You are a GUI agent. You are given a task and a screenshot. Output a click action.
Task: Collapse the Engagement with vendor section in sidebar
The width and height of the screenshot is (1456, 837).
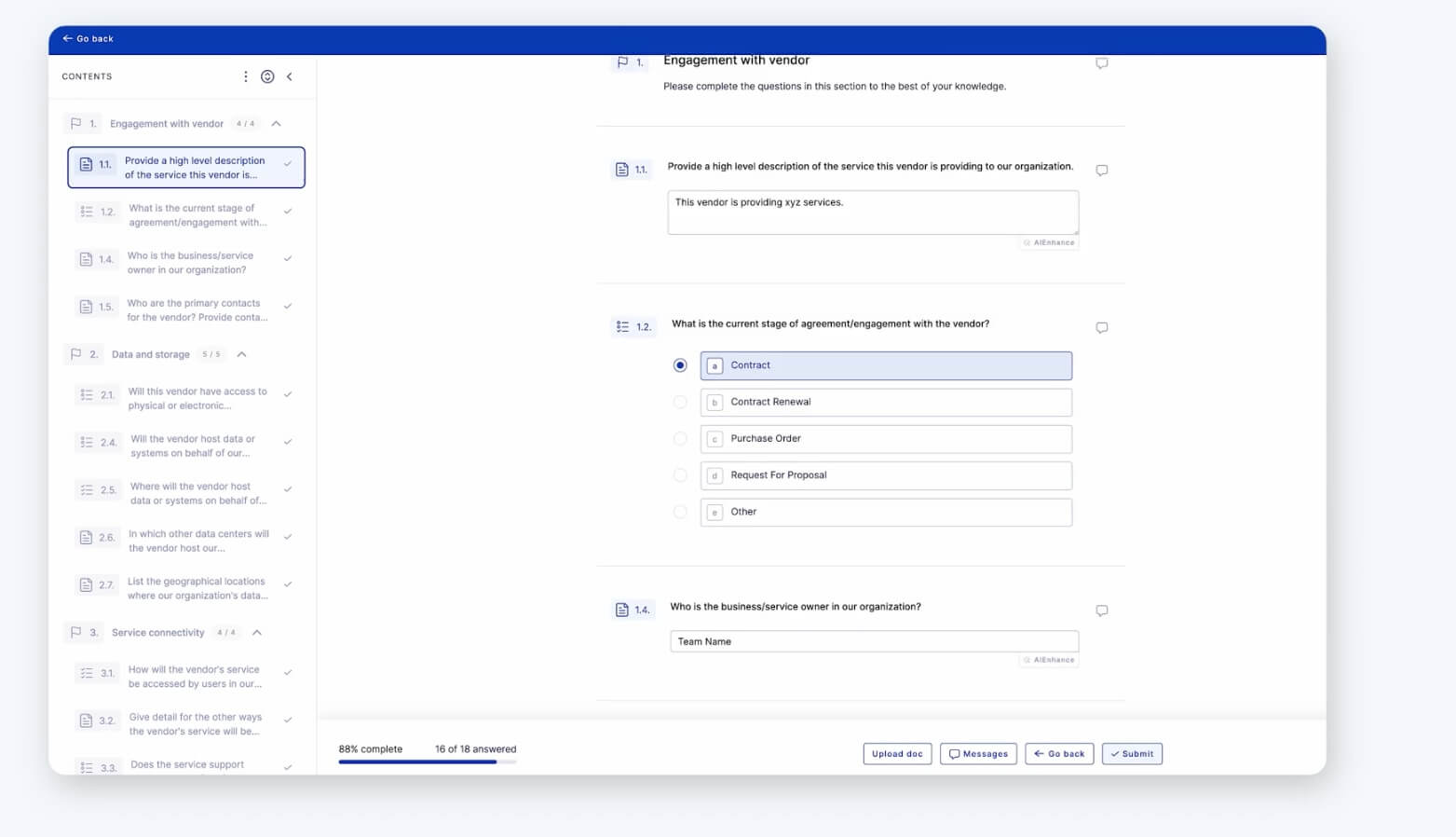[x=276, y=122]
